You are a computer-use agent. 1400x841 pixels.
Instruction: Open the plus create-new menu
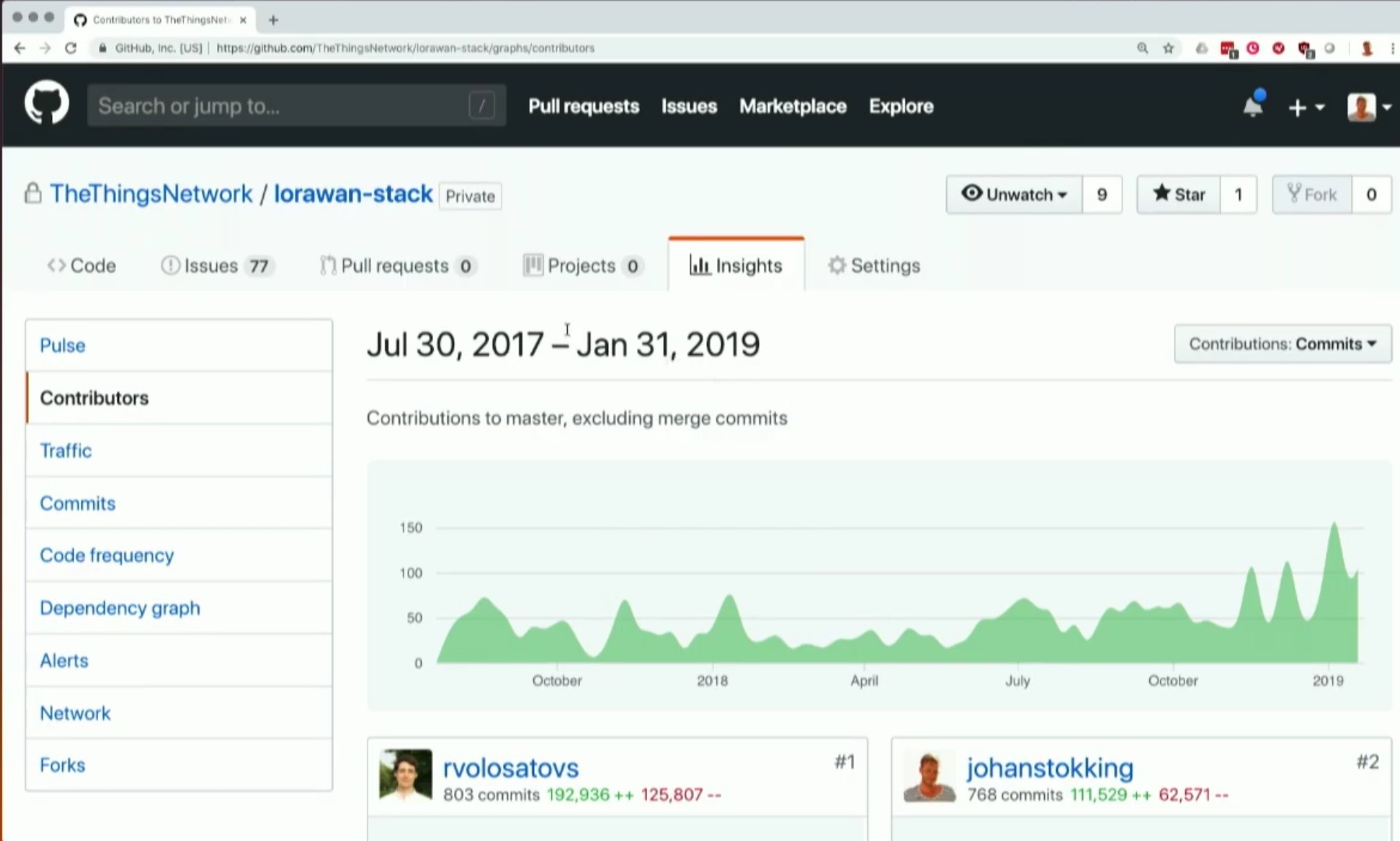pos(1306,107)
